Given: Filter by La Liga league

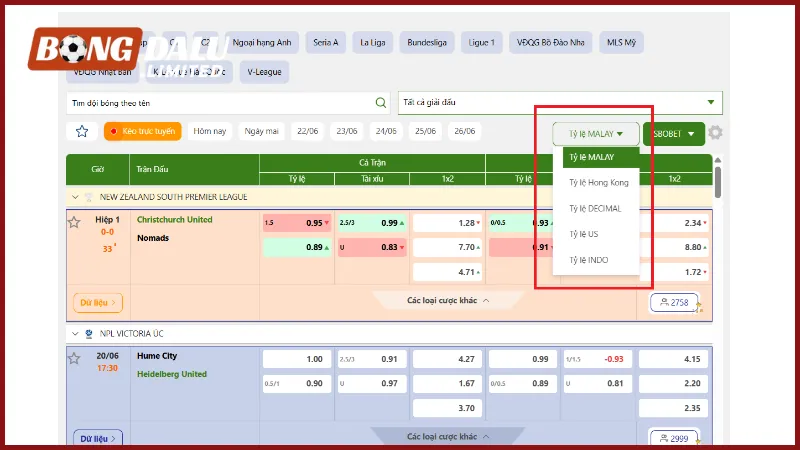Looking at the screenshot, I should click(372, 42).
